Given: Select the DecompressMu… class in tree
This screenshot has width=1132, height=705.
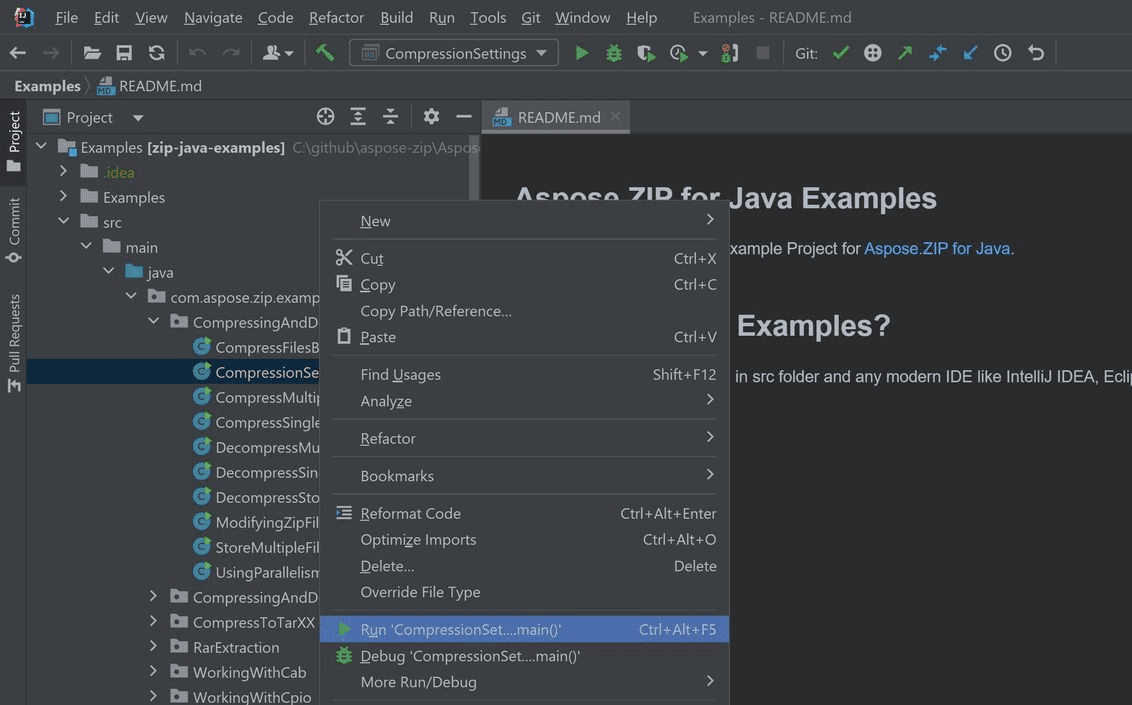Looking at the screenshot, I should pos(256,447).
